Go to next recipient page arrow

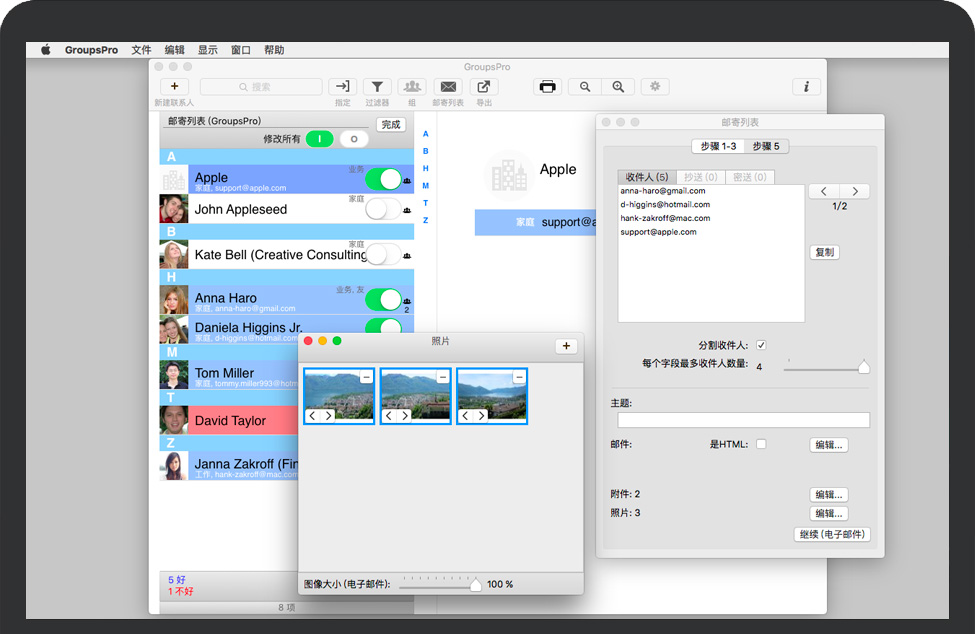pyautogui.click(x=854, y=191)
